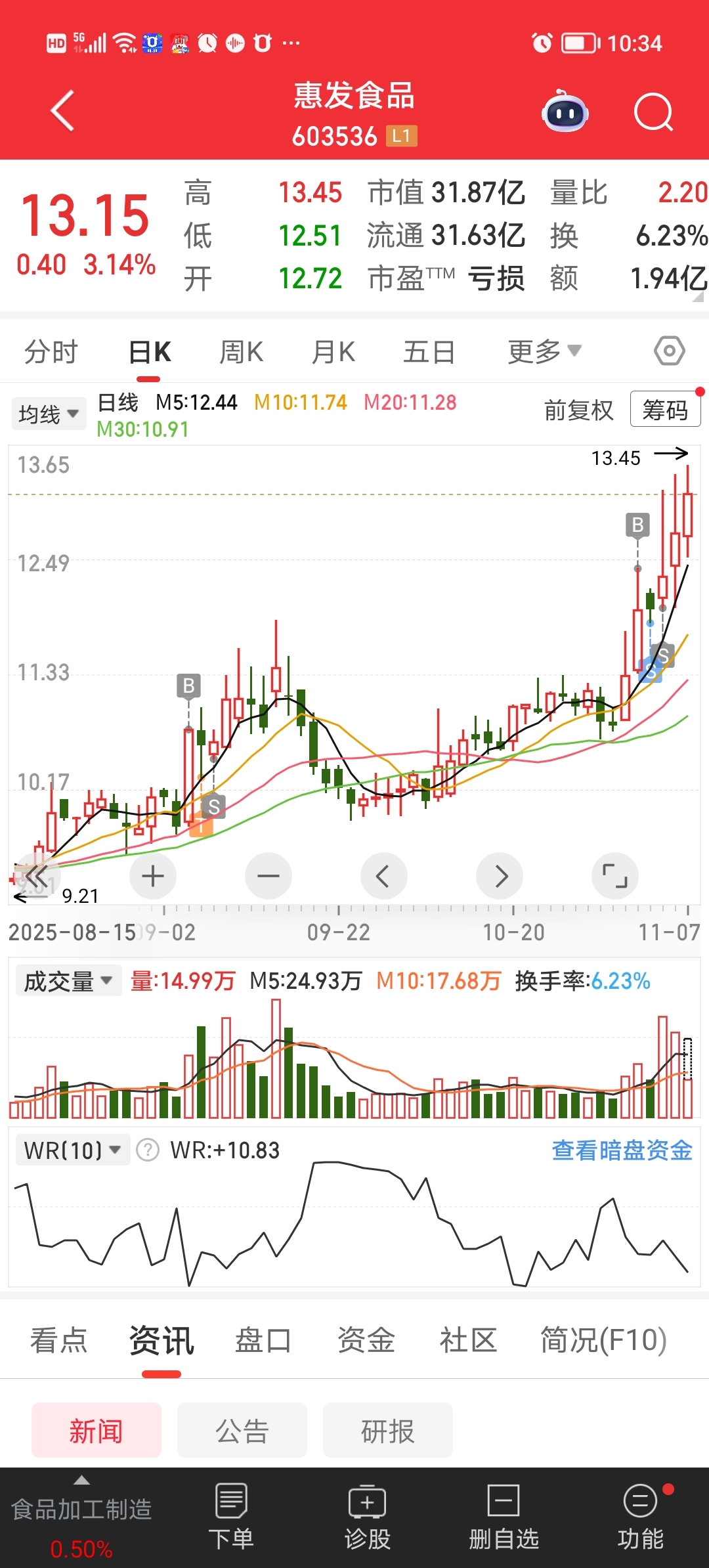Screen dimensions: 709x1568
Task: Tap the Wi-Fi icon in status bar
Action: coord(125,43)
